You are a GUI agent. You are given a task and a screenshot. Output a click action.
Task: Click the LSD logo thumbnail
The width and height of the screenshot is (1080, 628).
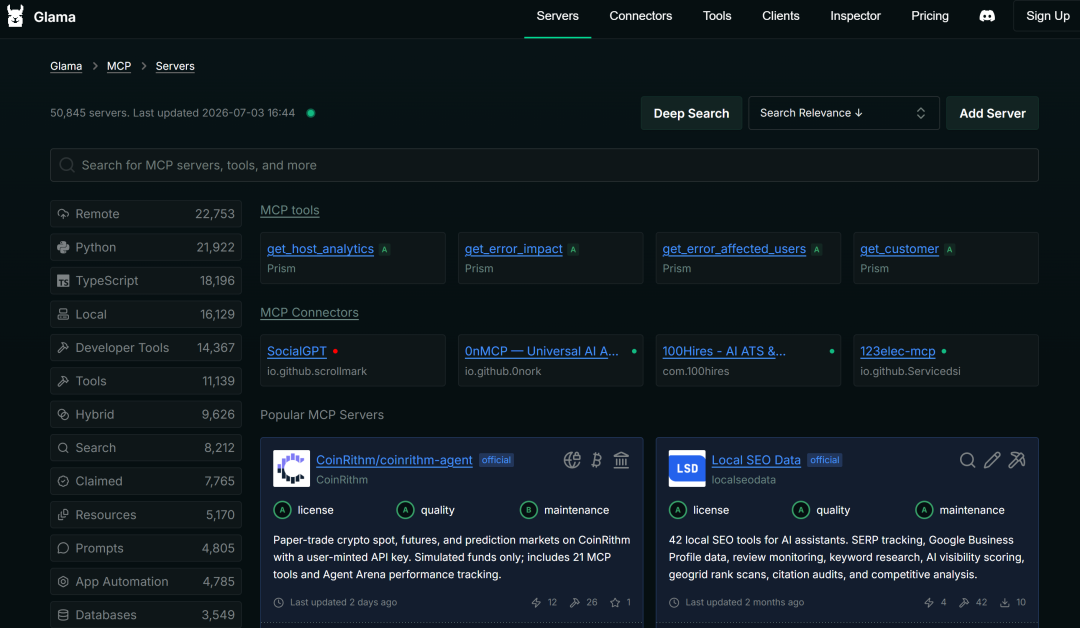(x=687, y=468)
